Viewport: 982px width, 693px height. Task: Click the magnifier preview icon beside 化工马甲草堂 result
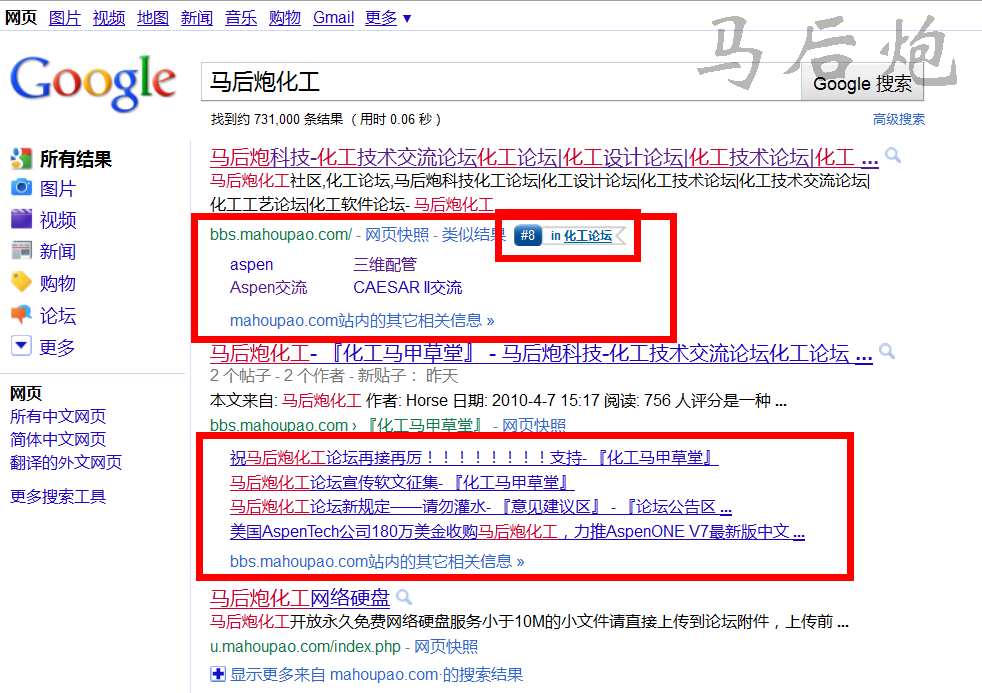click(x=887, y=352)
